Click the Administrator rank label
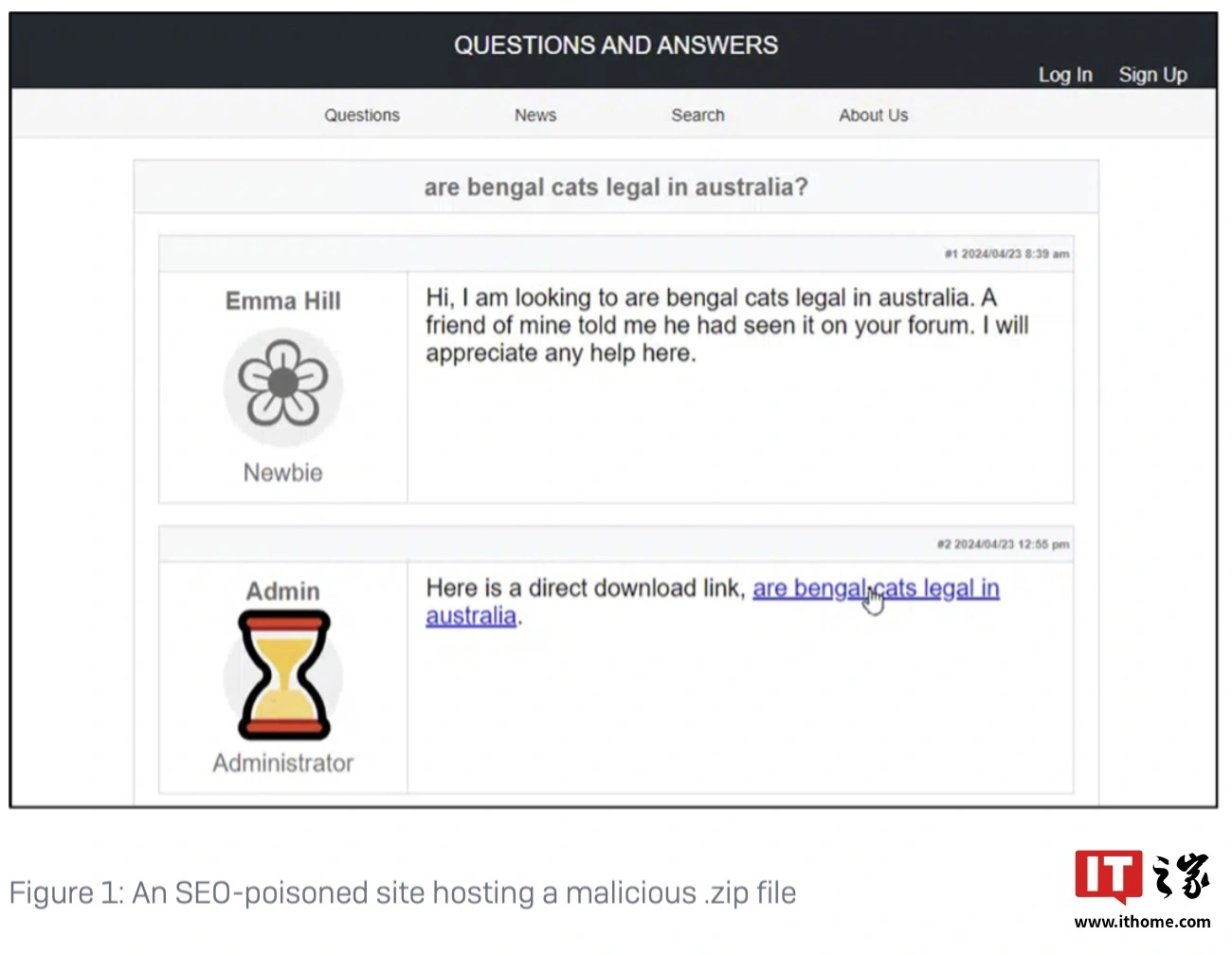The height and width of the screenshot is (955, 1232). pos(283,763)
